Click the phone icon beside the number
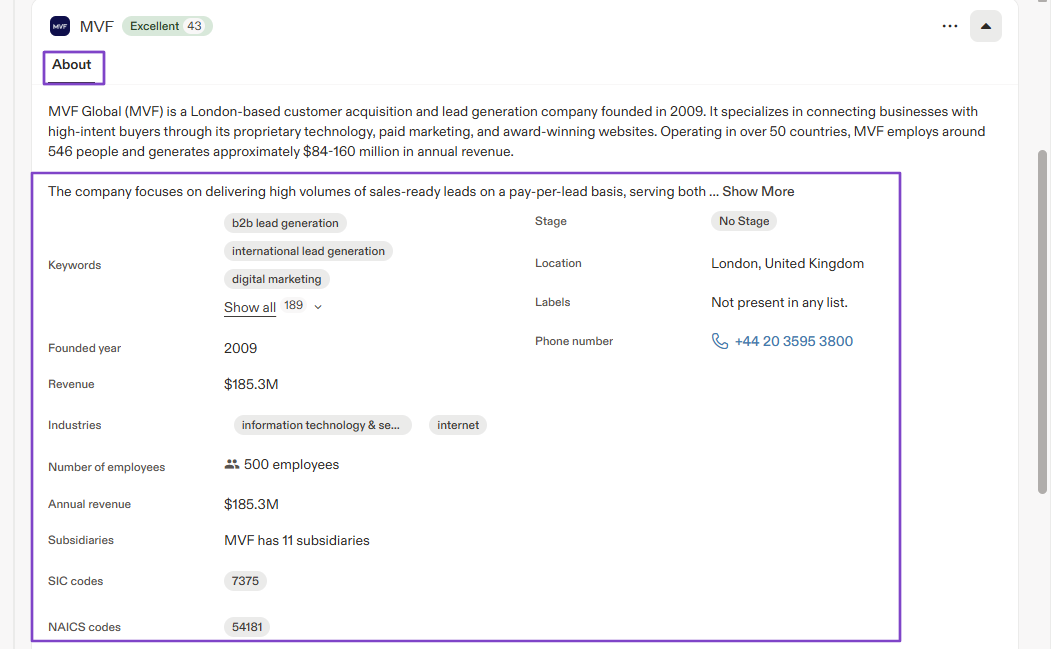 click(719, 341)
